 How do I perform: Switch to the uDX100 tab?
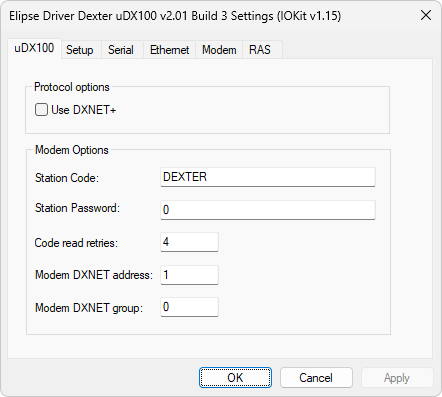[x=34, y=48]
